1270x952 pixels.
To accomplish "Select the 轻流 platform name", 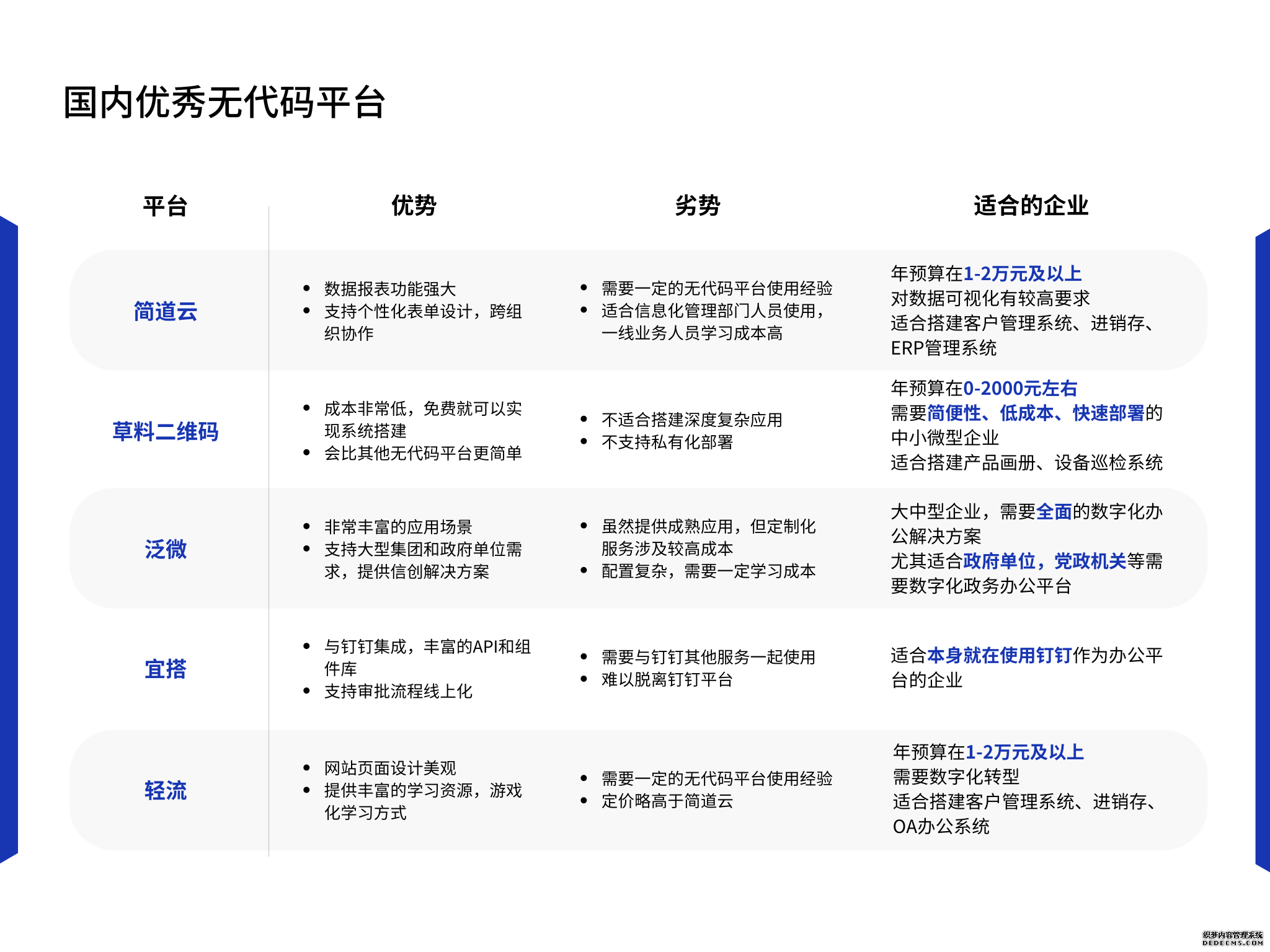I will pos(165,790).
